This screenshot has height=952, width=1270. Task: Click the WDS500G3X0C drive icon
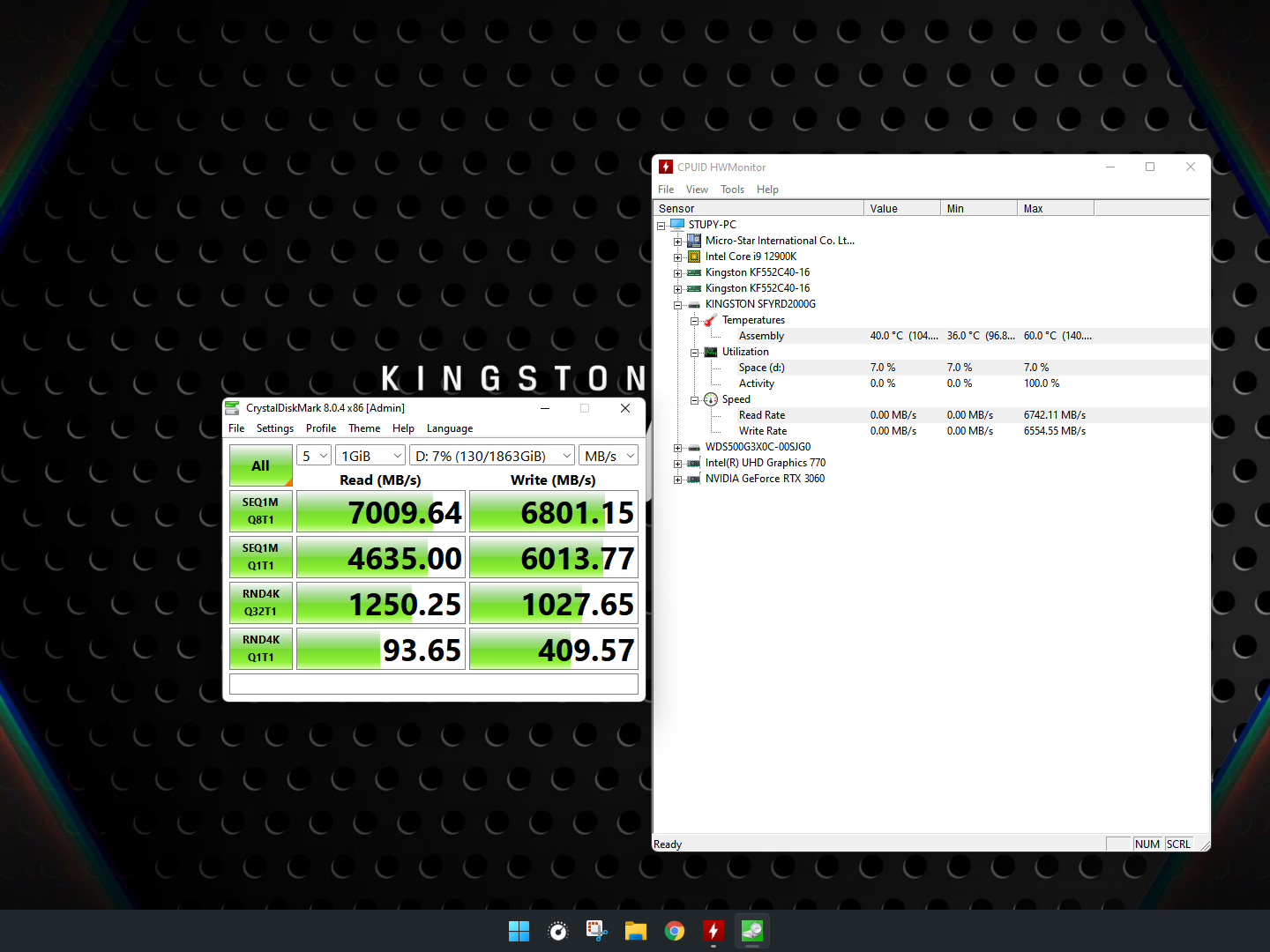tap(694, 448)
